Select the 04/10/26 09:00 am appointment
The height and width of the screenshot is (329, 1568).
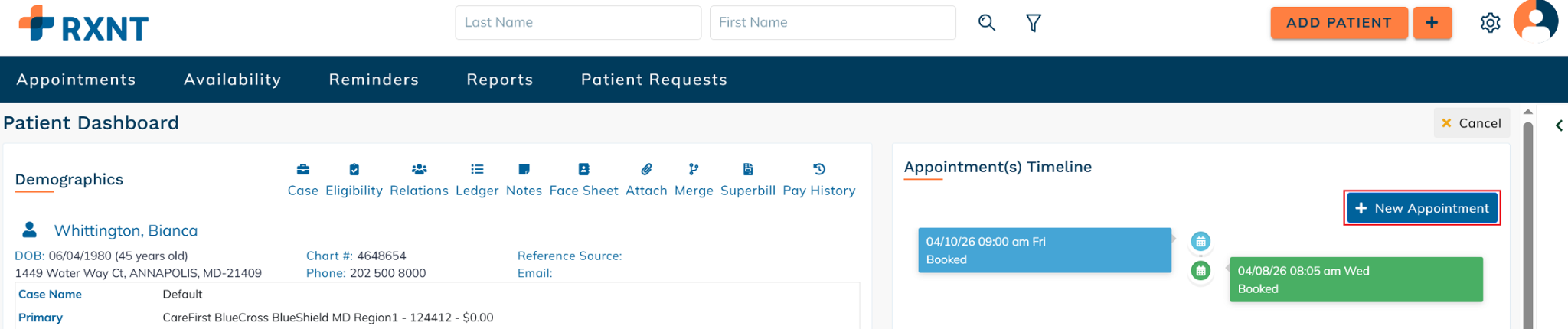tap(1044, 250)
